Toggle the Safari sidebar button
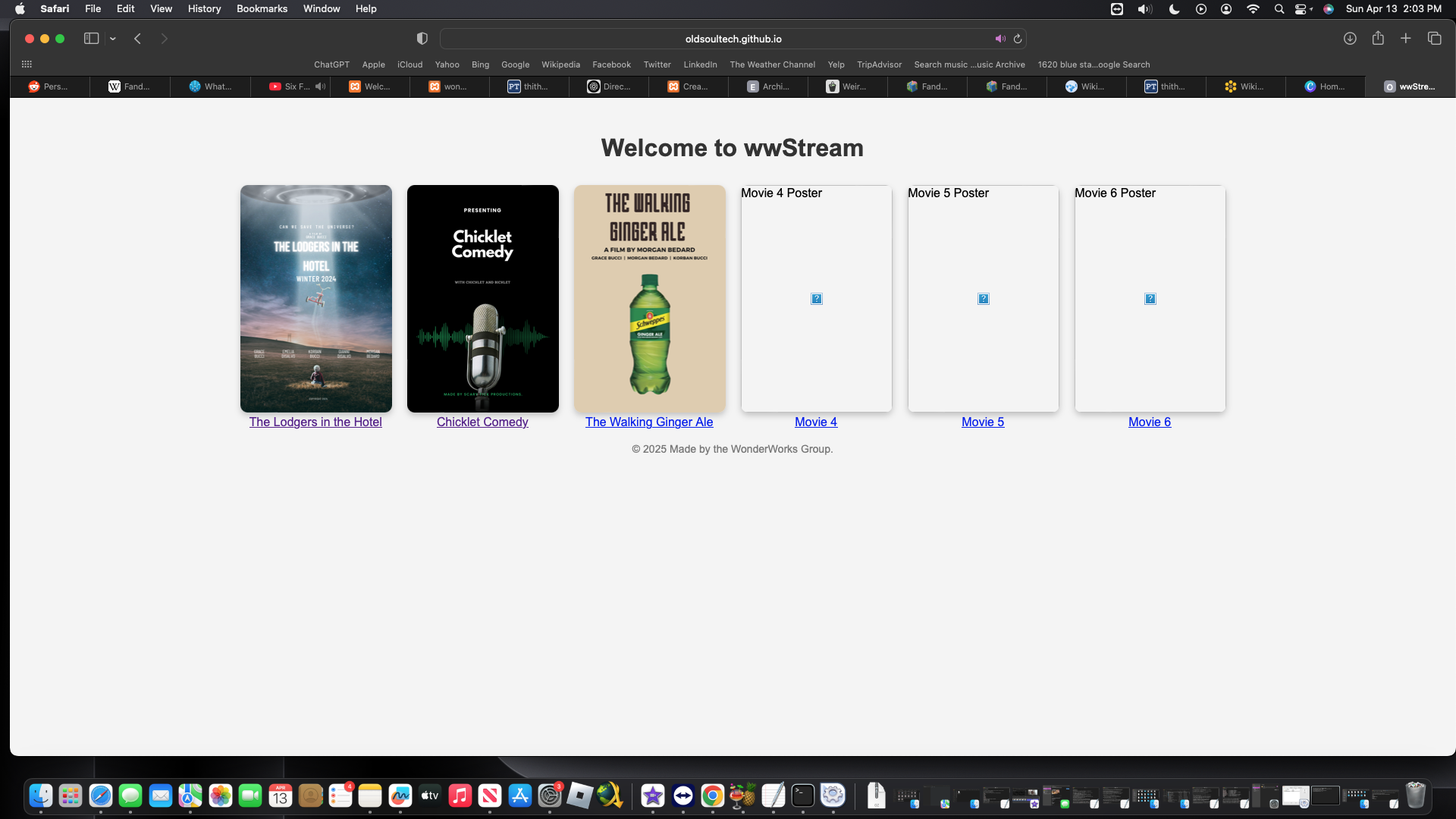The height and width of the screenshot is (819, 1456). [91, 39]
